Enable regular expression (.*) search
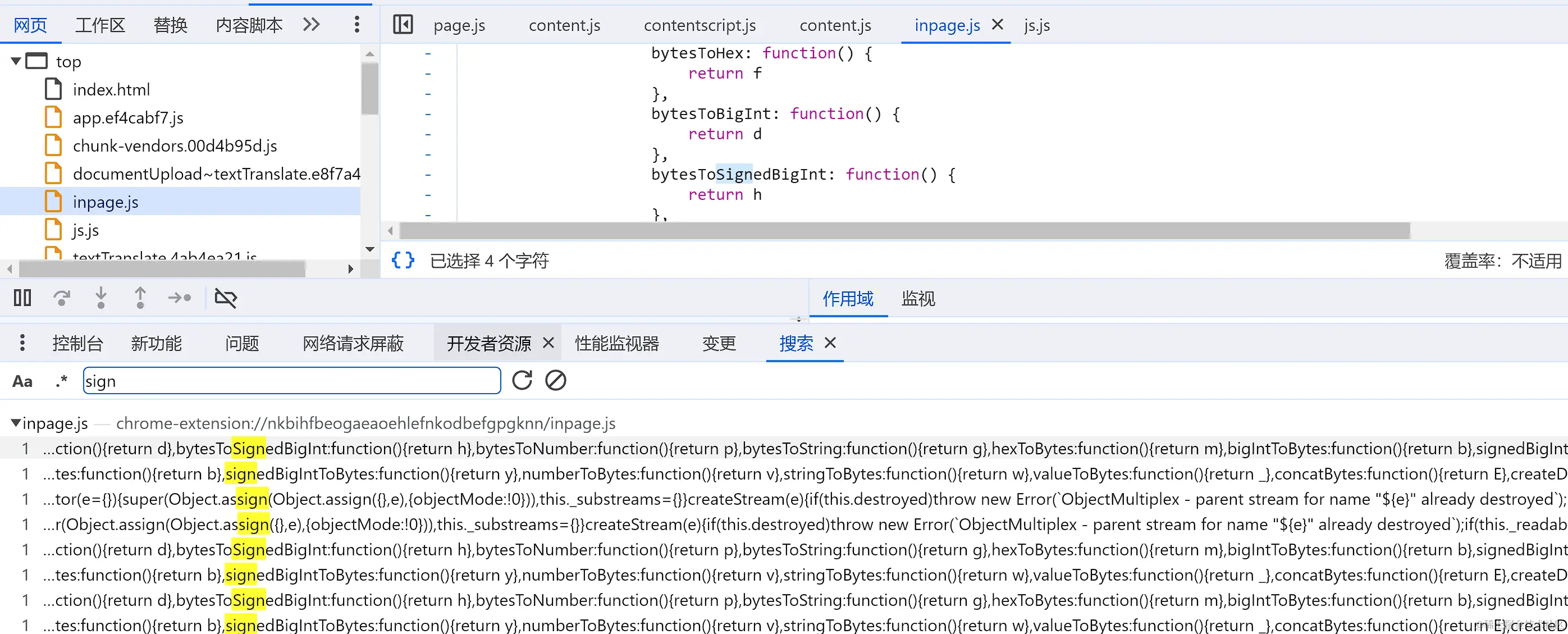 (60, 381)
